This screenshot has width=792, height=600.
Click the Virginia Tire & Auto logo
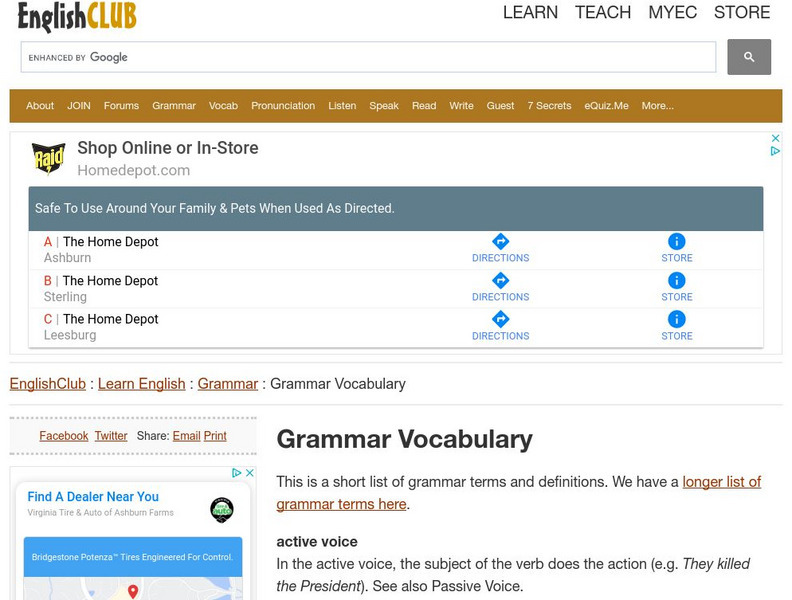tap(222, 510)
